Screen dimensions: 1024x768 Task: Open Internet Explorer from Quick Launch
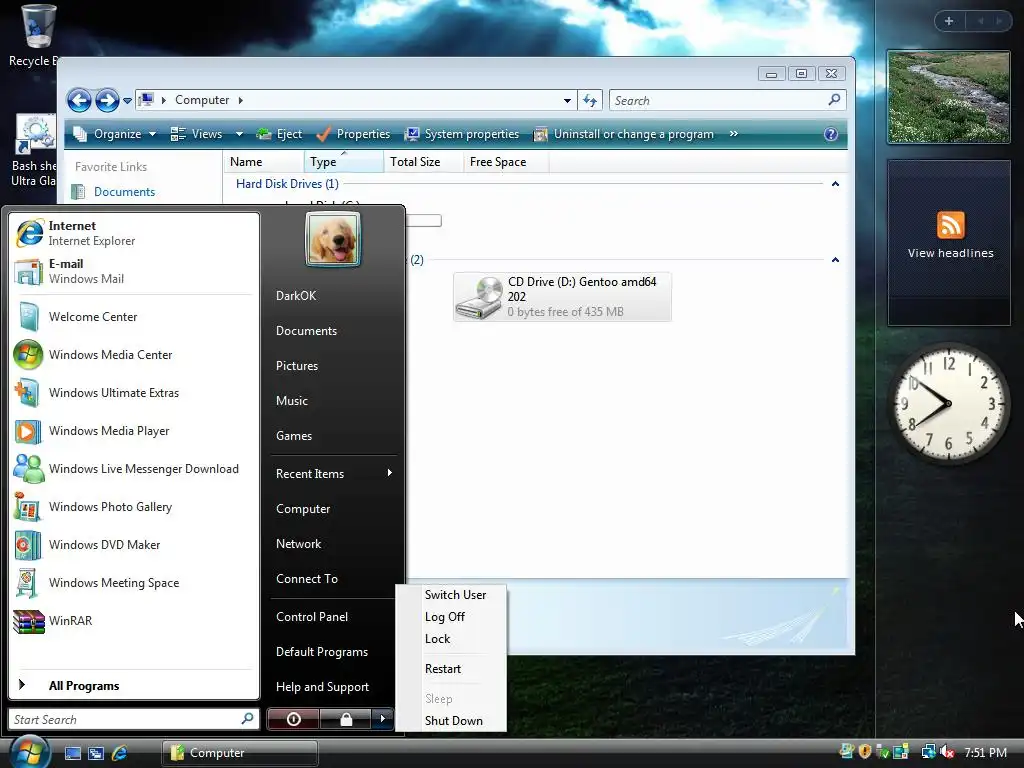point(120,753)
